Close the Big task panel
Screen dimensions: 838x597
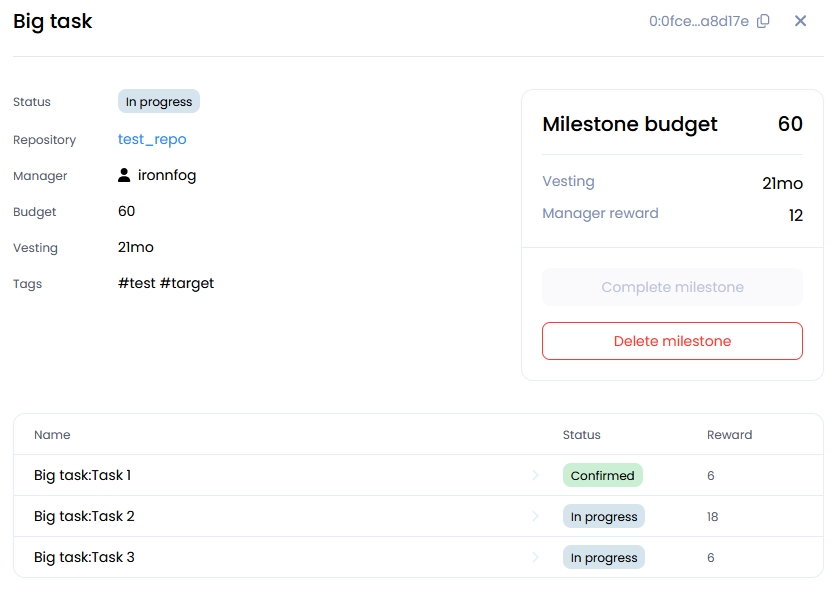(x=800, y=21)
